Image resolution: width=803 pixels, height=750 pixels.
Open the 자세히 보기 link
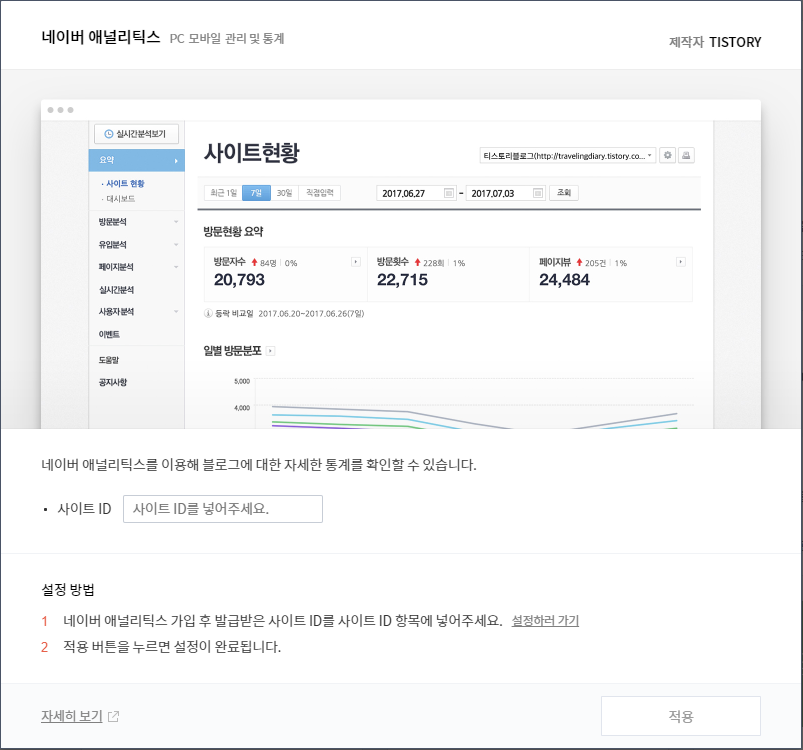coord(72,716)
